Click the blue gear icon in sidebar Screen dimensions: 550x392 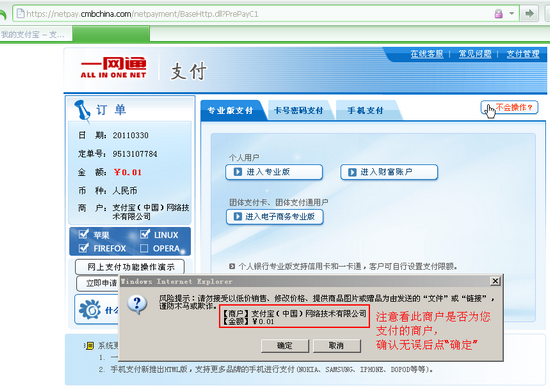click(90, 310)
